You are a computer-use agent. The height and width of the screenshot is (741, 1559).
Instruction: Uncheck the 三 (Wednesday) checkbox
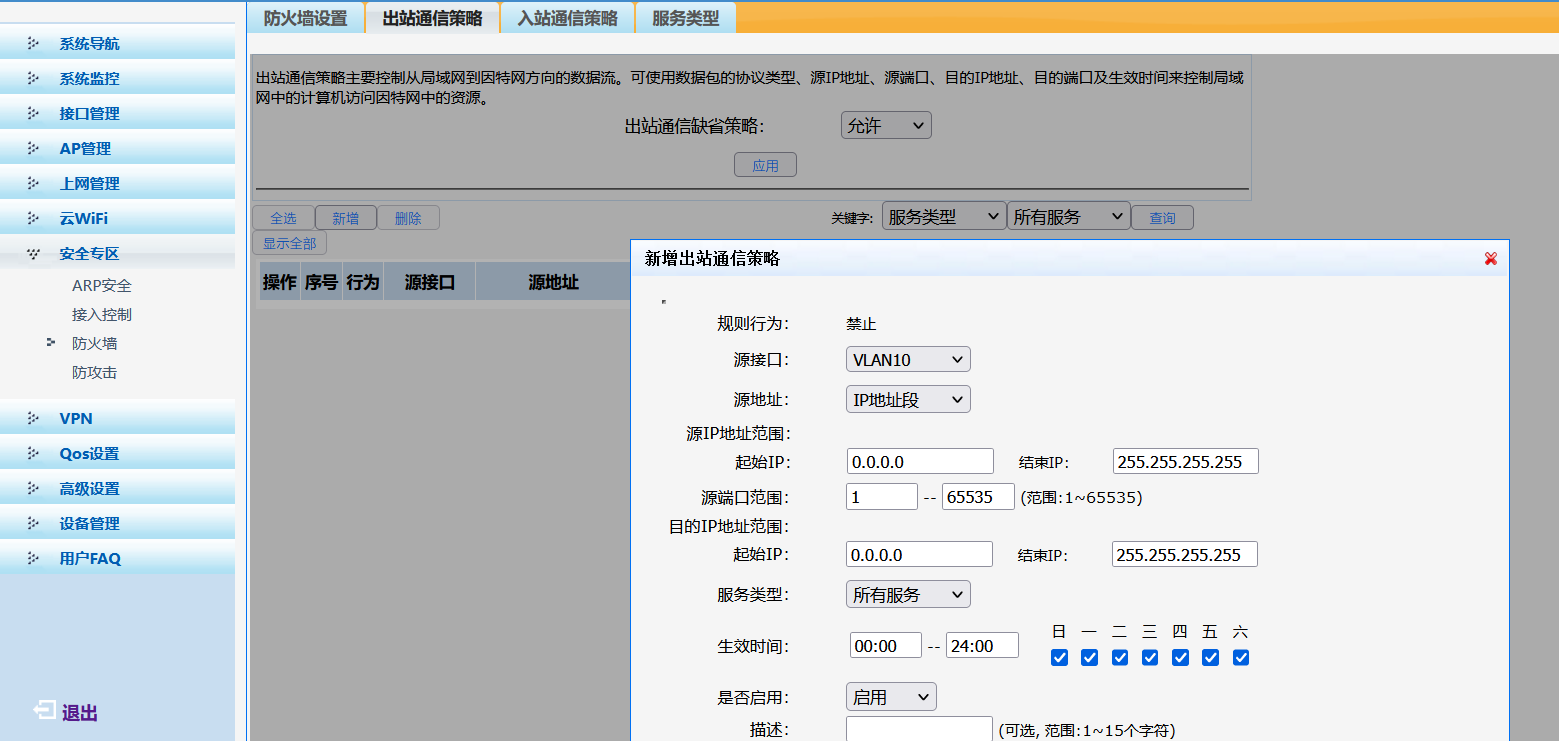click(1150, 657)
